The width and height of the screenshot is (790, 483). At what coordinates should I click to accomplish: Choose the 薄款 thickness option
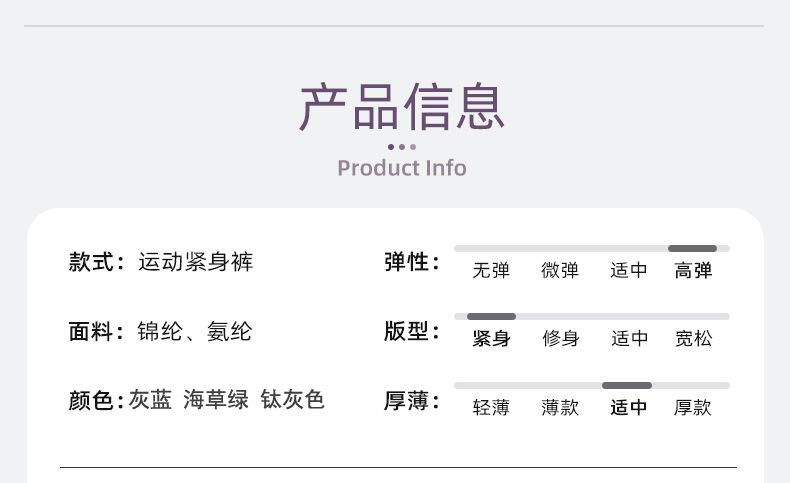point(560,407)
